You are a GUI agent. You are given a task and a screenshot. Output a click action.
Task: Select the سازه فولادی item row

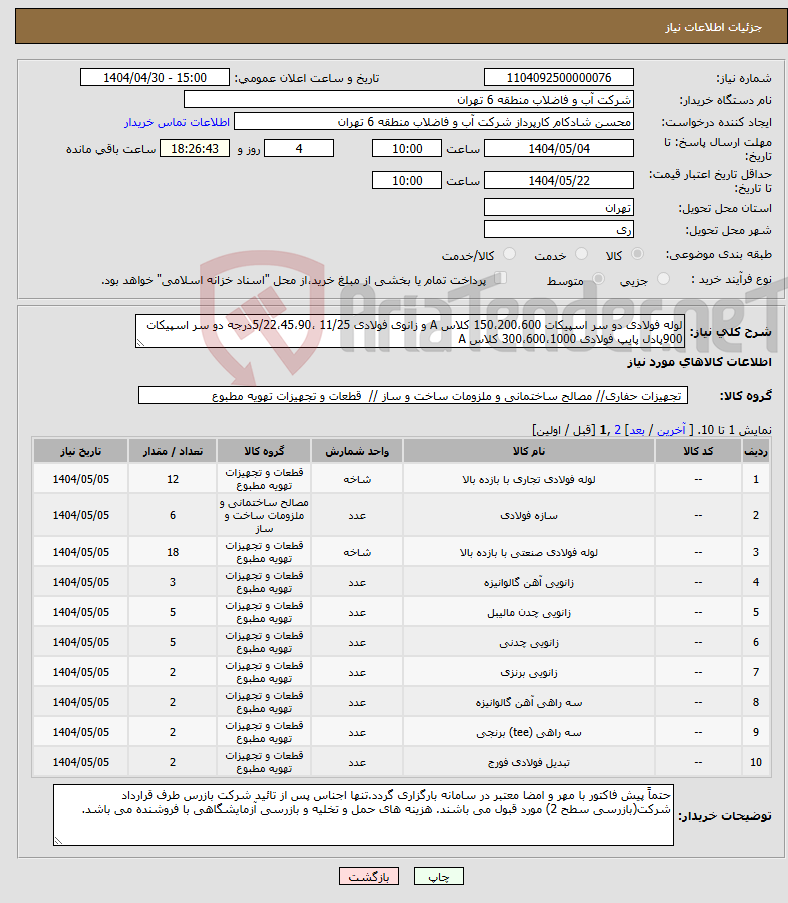point(401,515)
